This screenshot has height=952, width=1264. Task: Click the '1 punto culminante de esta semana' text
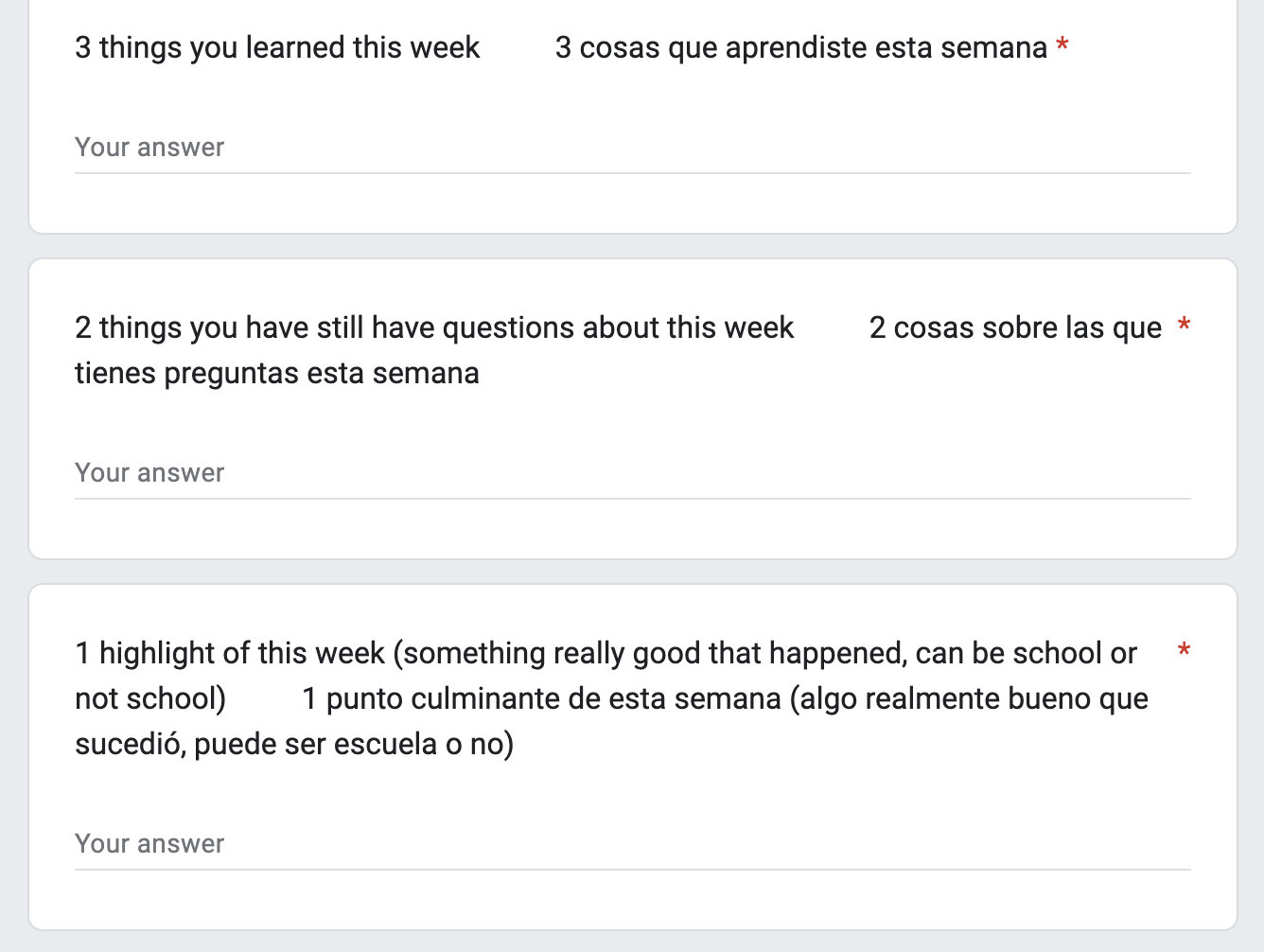[541, 698]
